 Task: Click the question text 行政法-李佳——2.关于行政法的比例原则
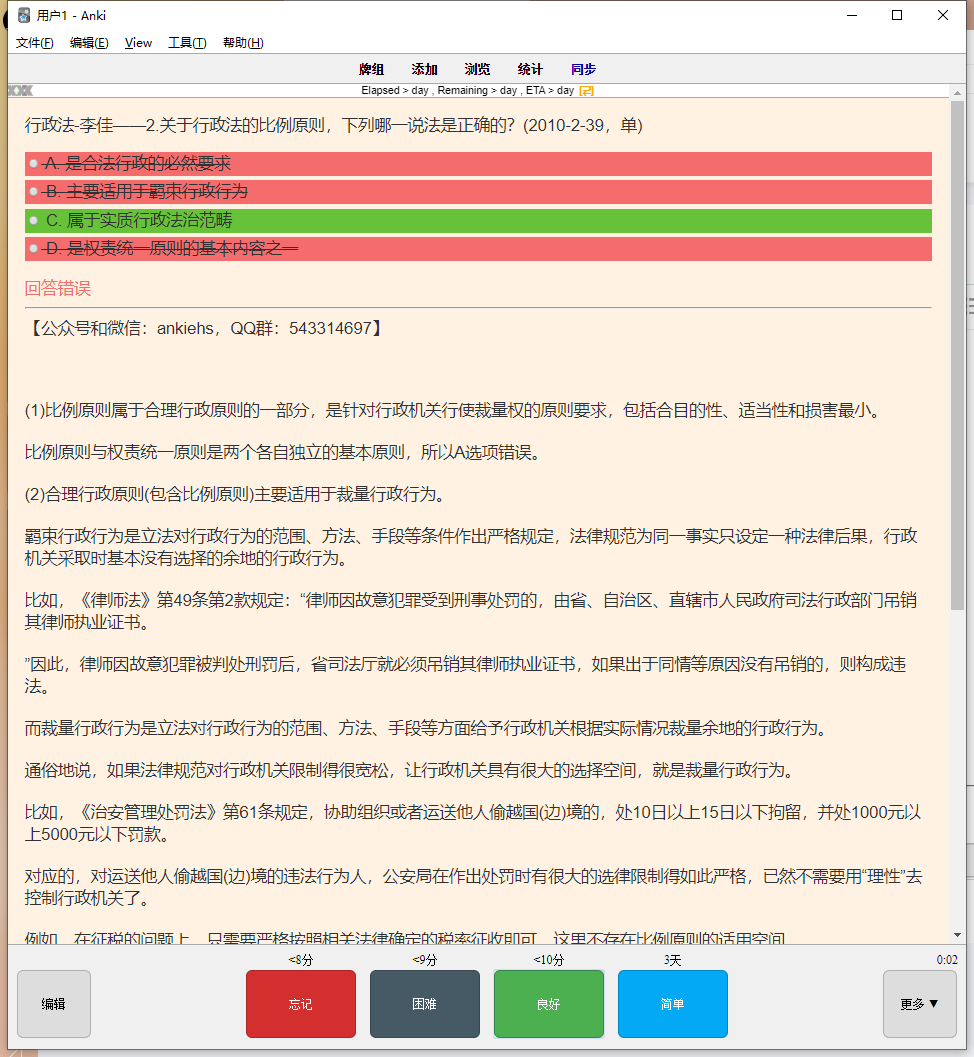point(334,125)
